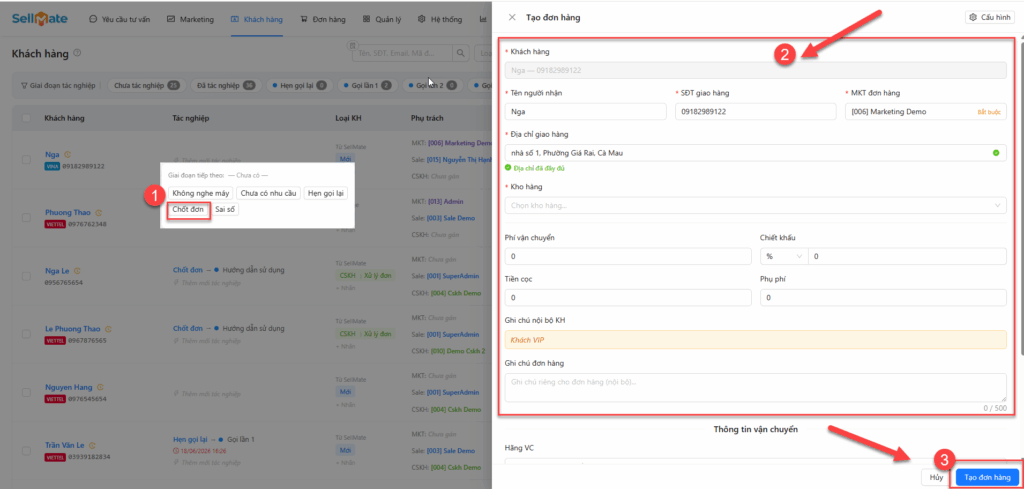Click the Tên người nhận field
The width and height of the screenshot is (1024, 489).
point(585,112)
